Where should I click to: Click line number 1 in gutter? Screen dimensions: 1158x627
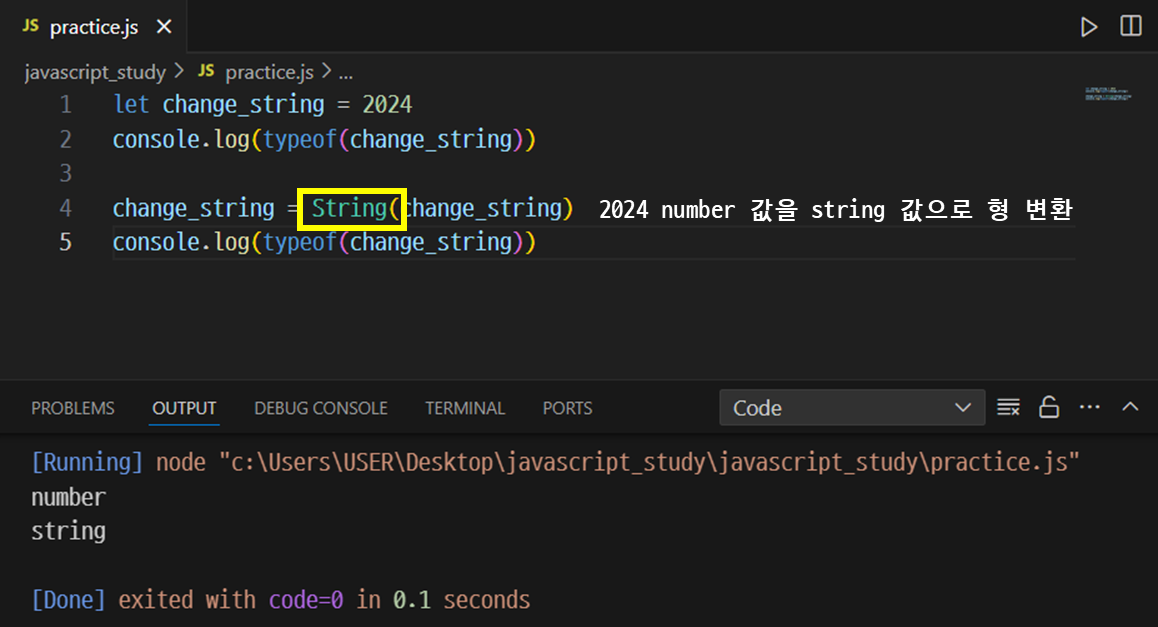66,105
